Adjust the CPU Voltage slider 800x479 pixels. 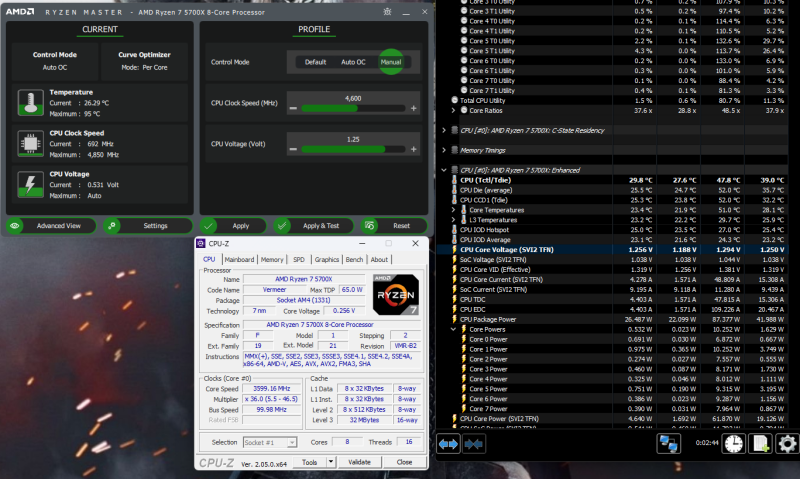pyautogui.click(x=353, y=149)
